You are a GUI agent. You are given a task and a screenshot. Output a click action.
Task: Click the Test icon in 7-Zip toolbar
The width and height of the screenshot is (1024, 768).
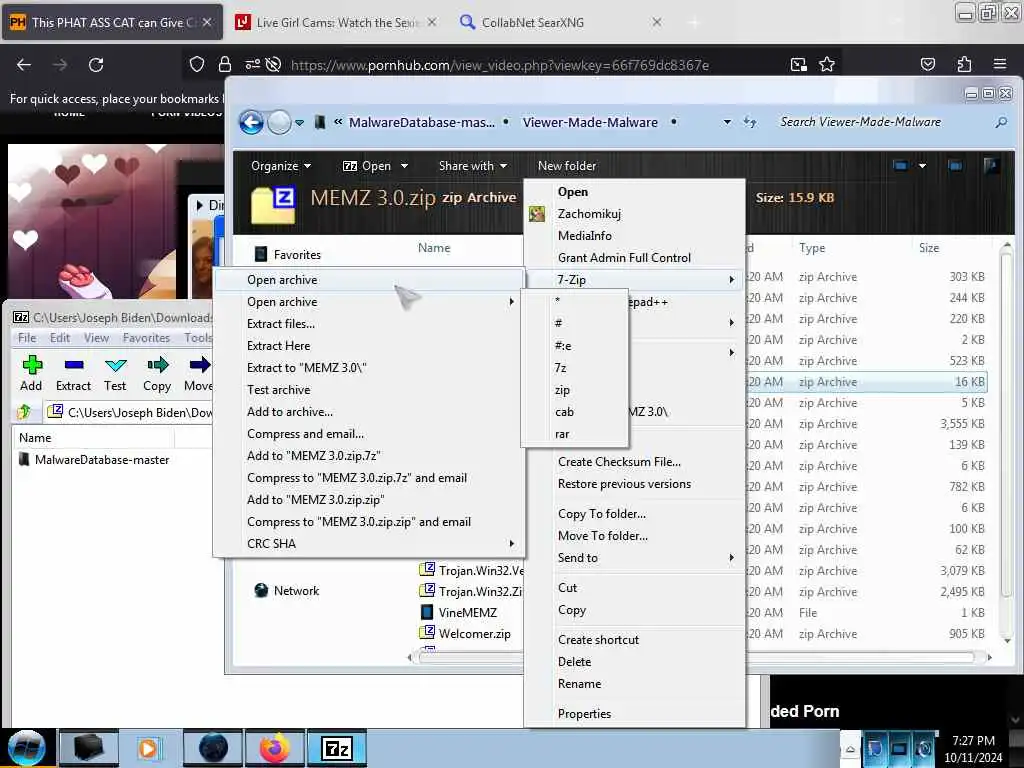point(115,365)
